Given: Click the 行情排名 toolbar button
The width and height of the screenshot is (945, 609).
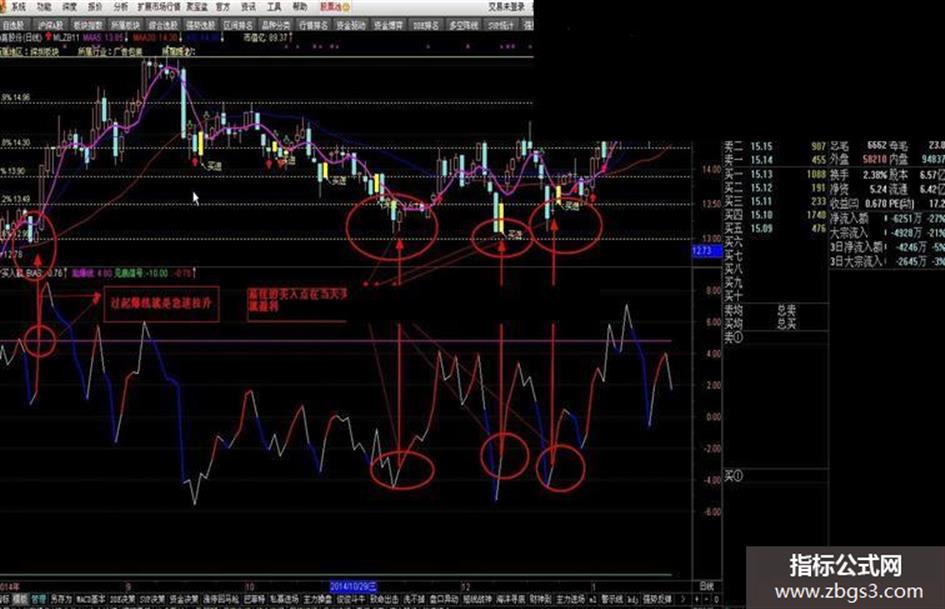Looking at the screenshot, I should coord(313,25).
